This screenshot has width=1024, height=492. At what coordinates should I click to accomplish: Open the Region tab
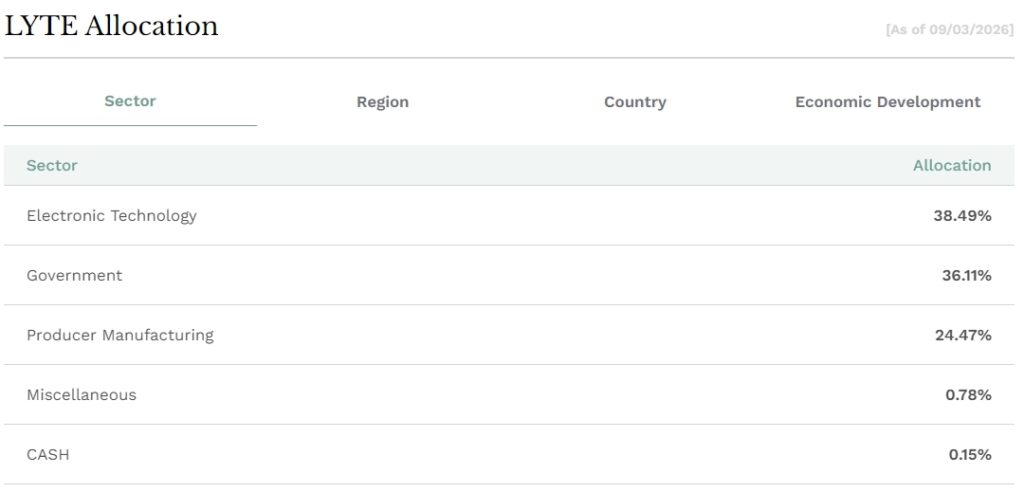(383, 102)
